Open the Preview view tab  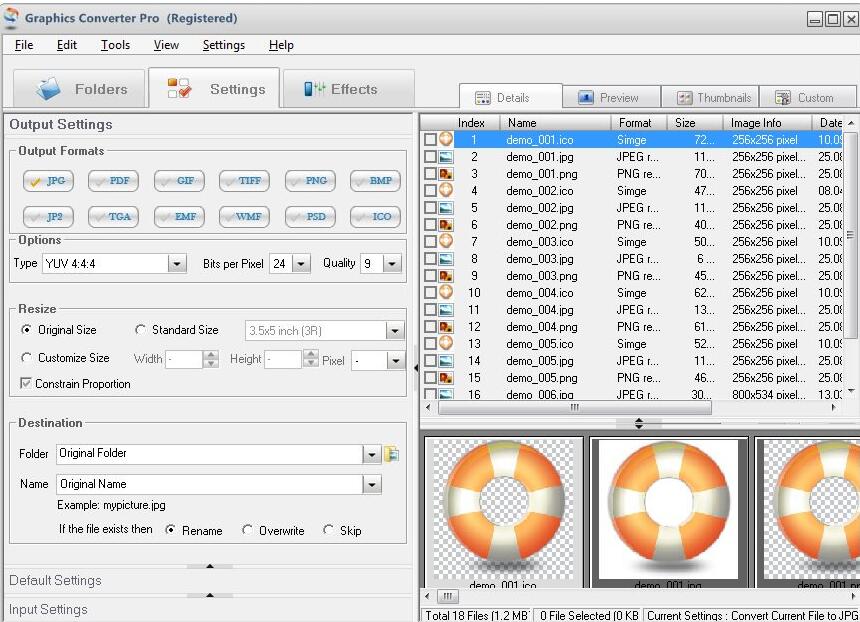point(611,98)
